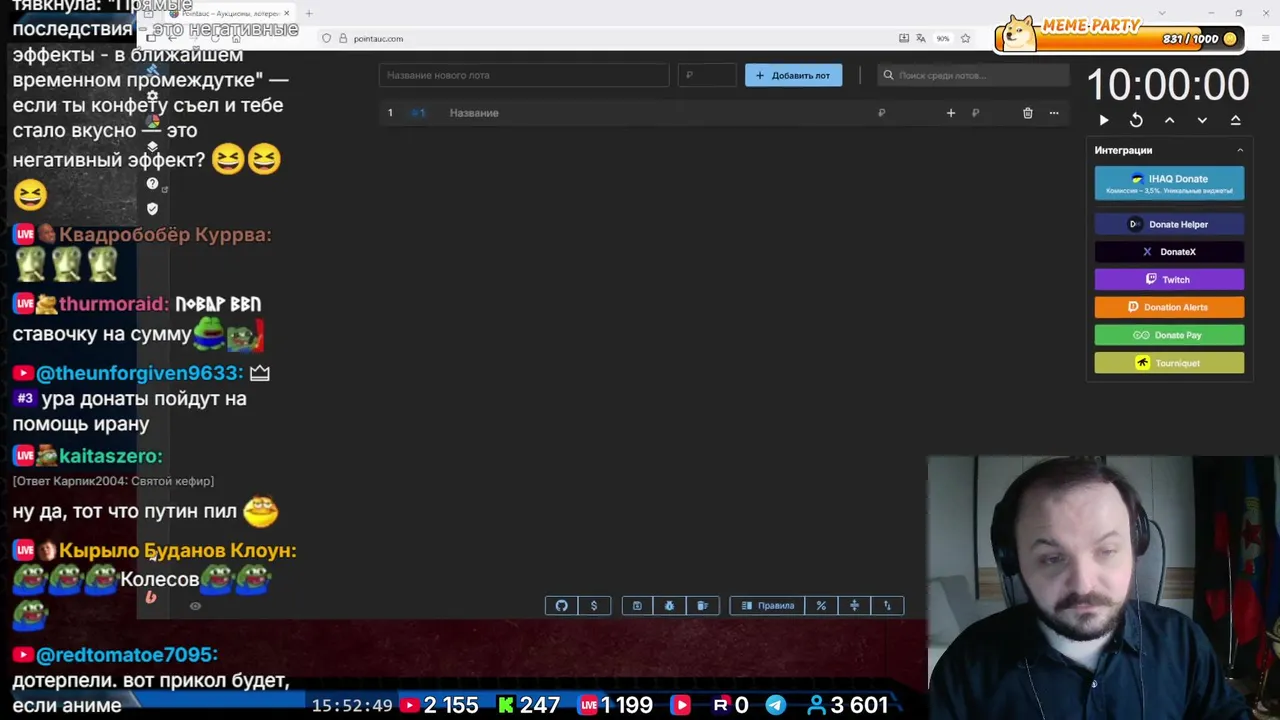Click the Meme-Party 831 / 1000 progress banner
1280x720 pixels.
tap(1122, 34)
